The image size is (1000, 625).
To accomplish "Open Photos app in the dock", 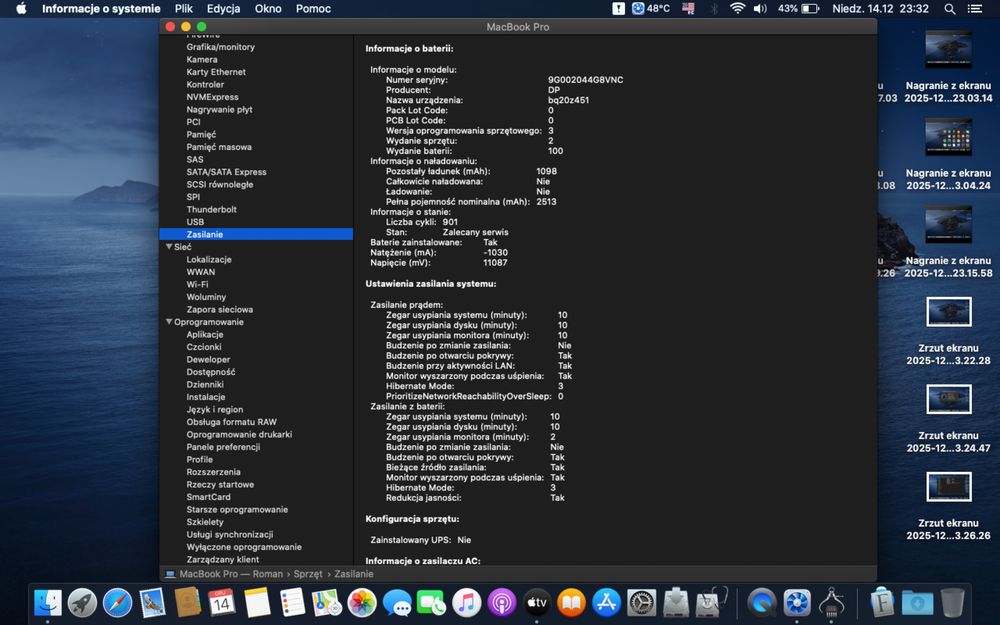I will (x=362, y=603).
